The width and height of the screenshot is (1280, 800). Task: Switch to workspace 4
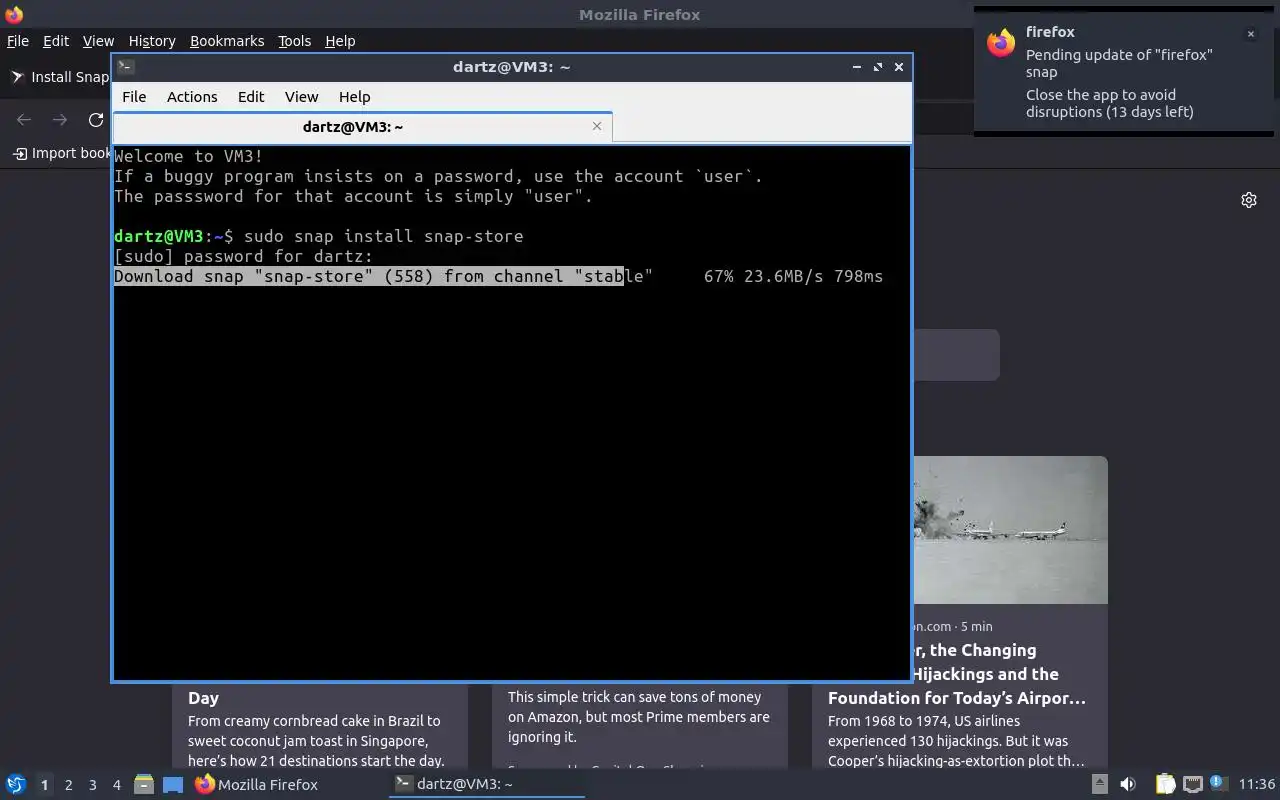point(116,785)
